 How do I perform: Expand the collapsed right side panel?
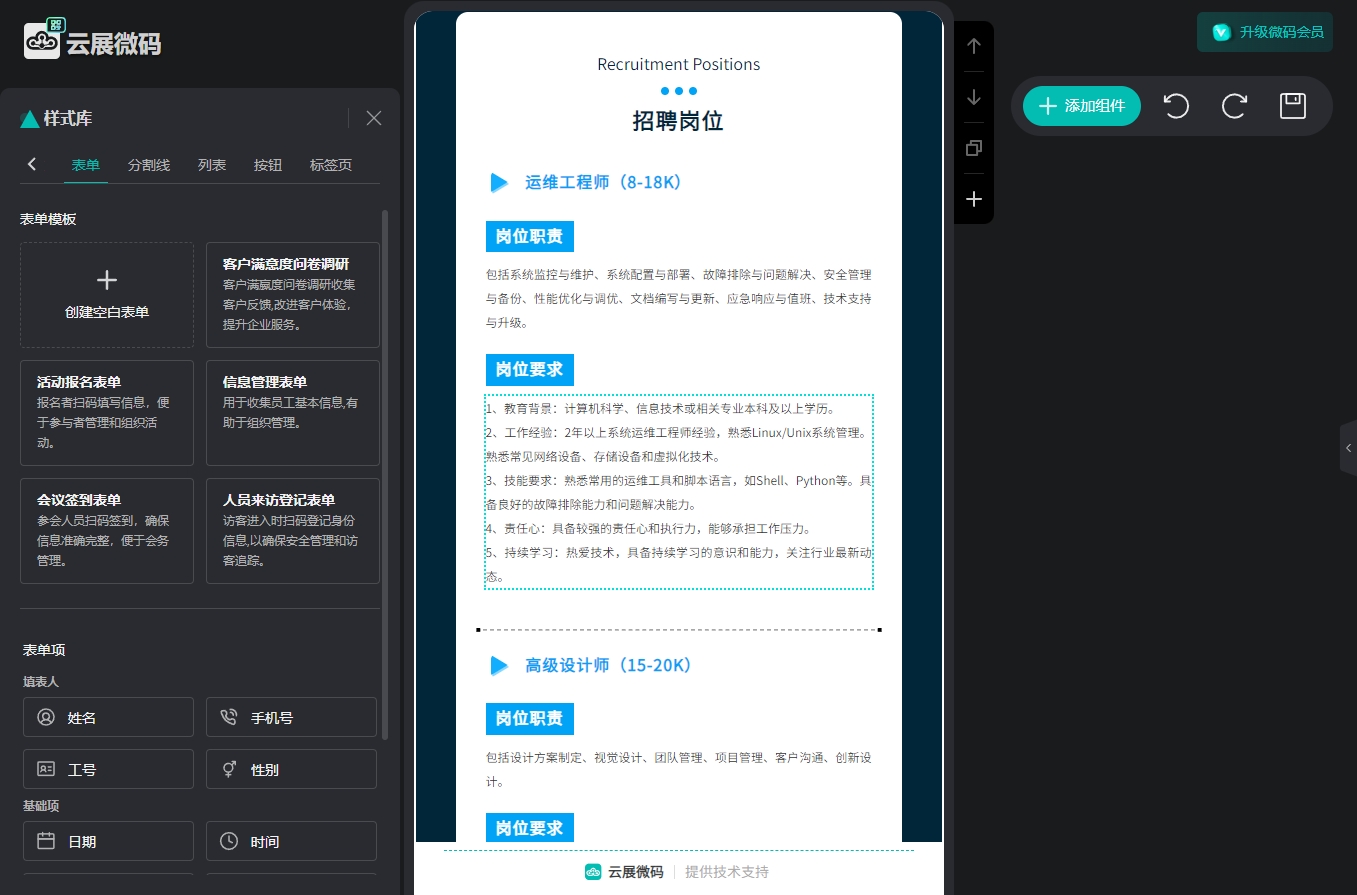click(x=1348, y=448)
